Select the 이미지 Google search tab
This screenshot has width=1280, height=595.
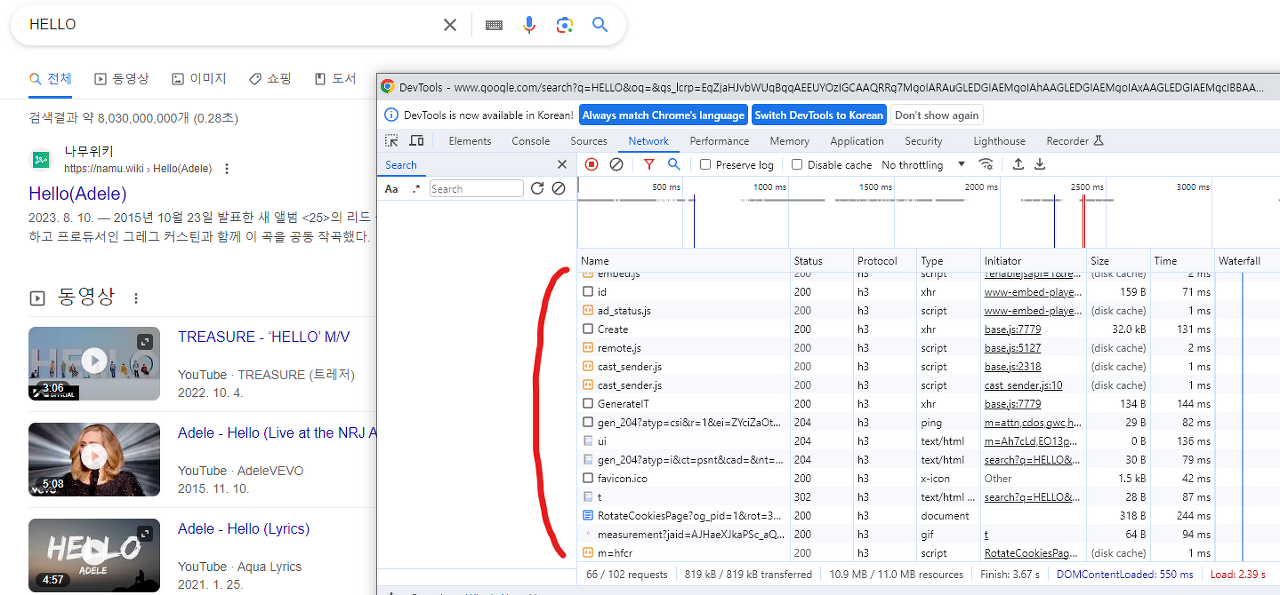coord(199,79)
